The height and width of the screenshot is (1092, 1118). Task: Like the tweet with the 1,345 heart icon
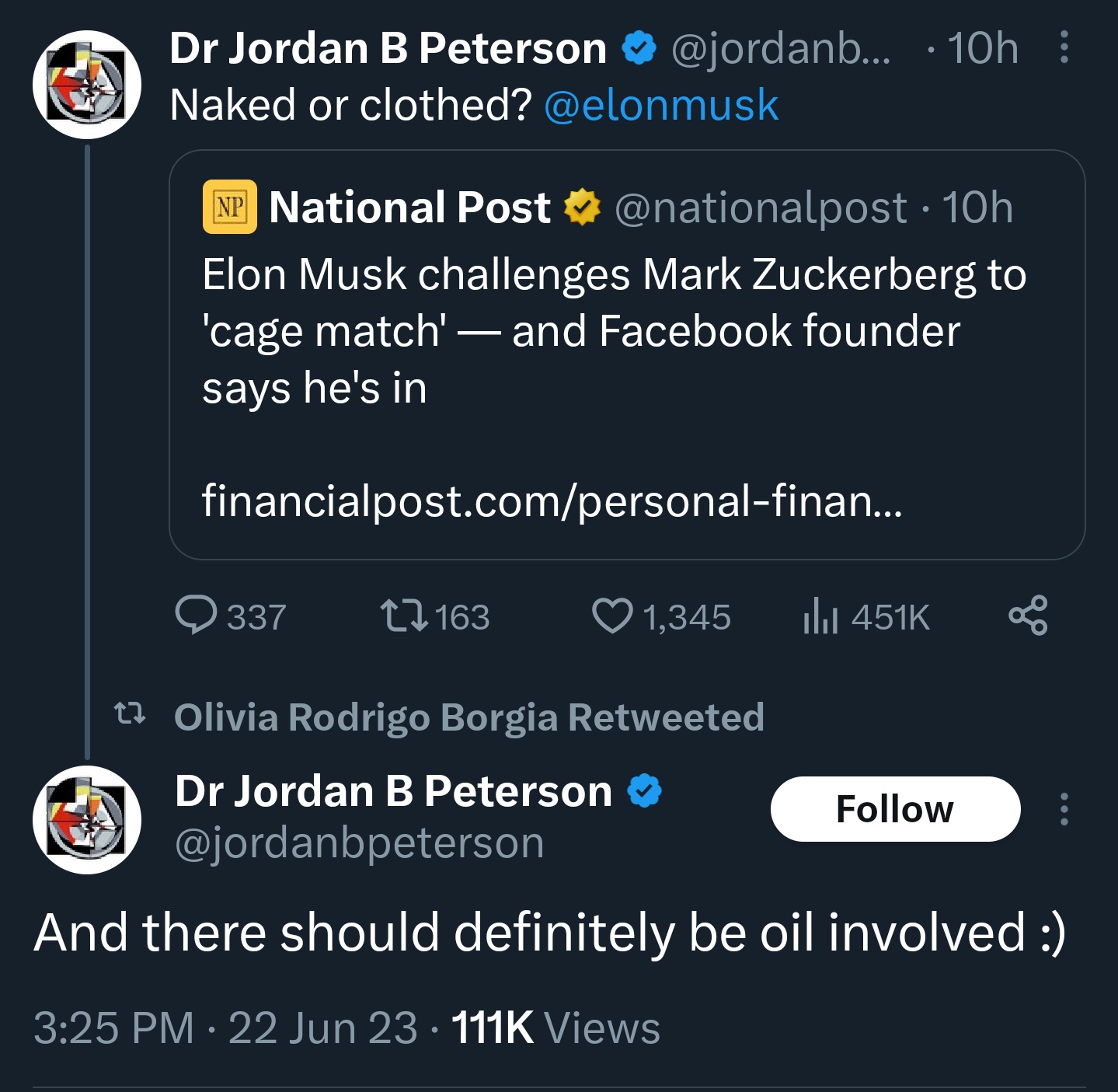pyautogui.click(x=612, y=616)
